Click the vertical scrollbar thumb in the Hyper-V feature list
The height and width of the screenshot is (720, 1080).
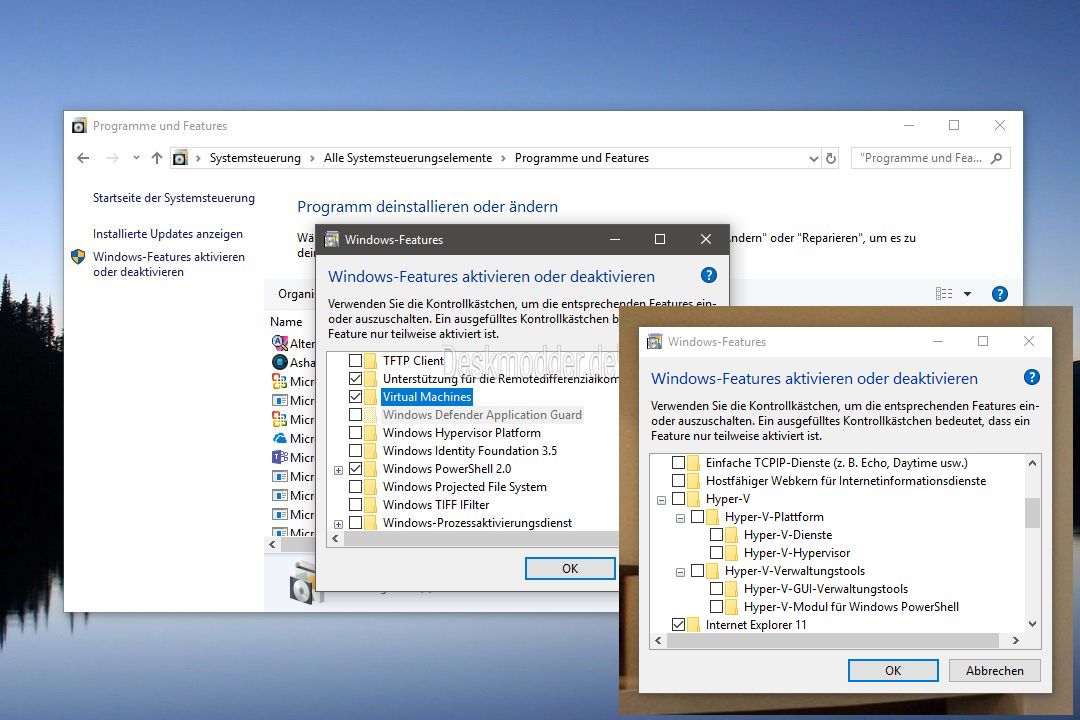1032,513
